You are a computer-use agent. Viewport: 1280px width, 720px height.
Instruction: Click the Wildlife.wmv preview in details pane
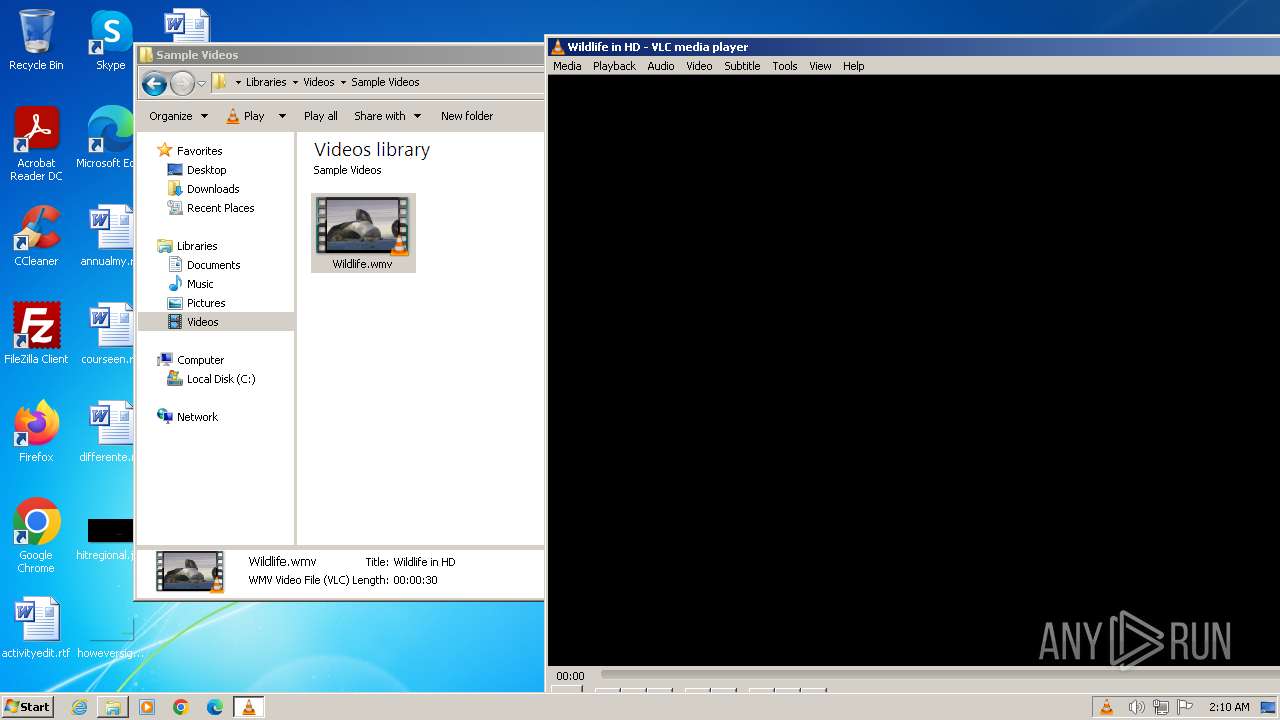(x=190, y=572)
